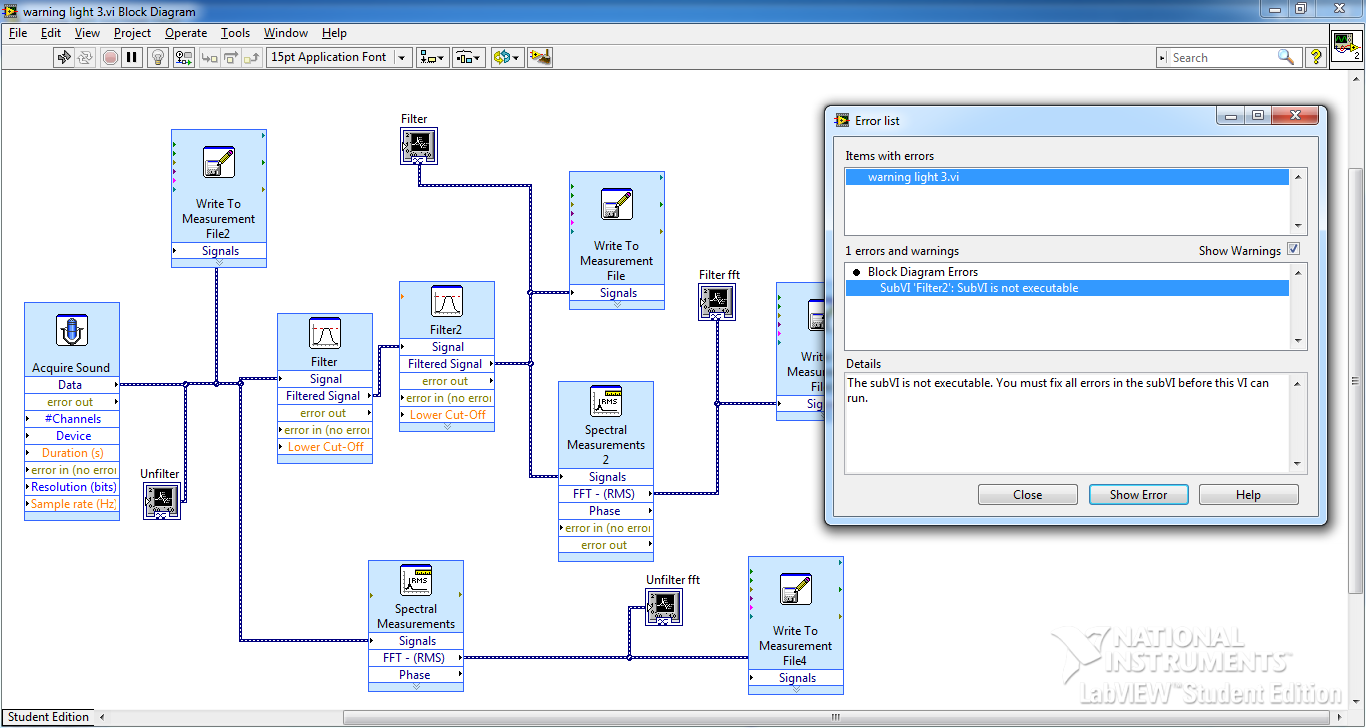
Task: Open the Tools menu
Action: (x=235, y=33)
